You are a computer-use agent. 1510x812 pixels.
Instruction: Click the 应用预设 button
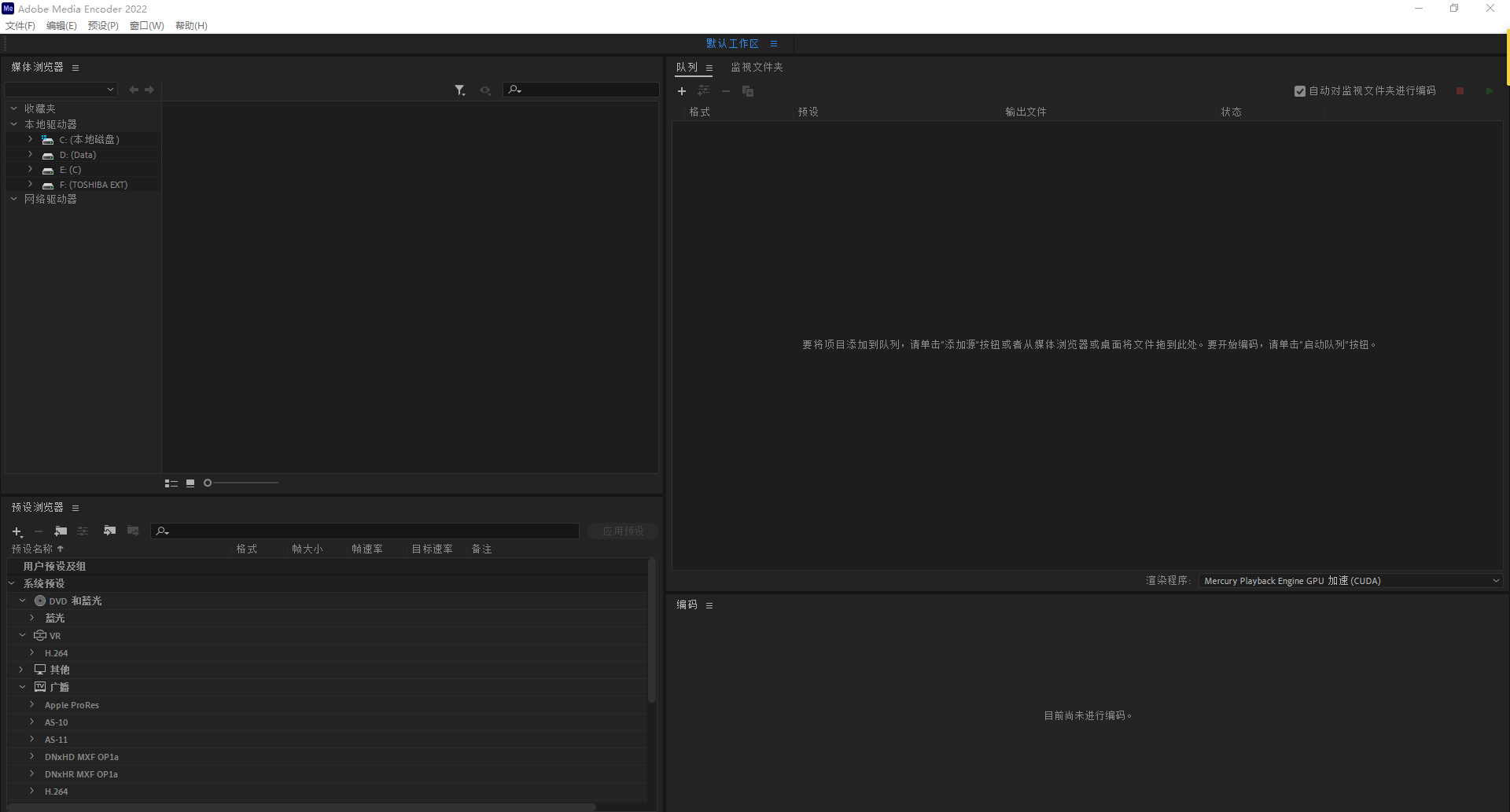point(623,531)
